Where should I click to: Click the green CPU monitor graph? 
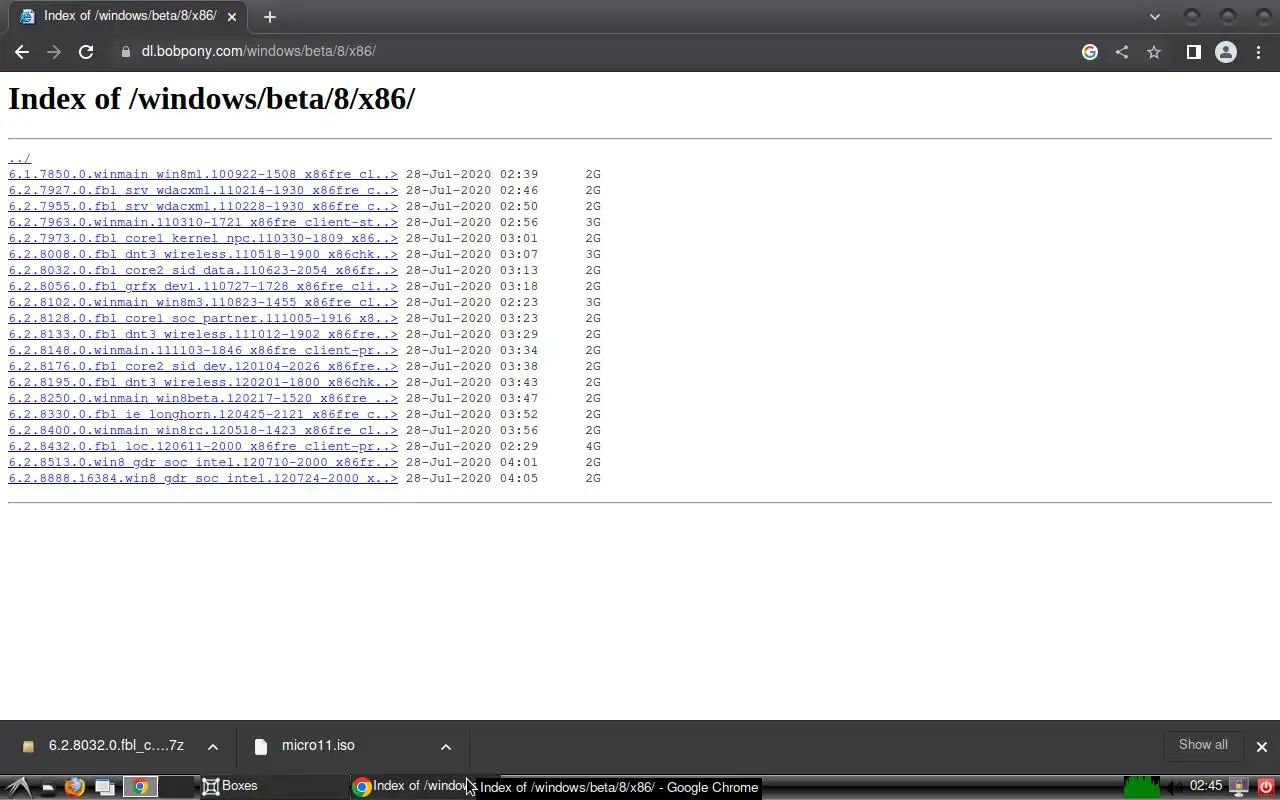click(1143, 787)
